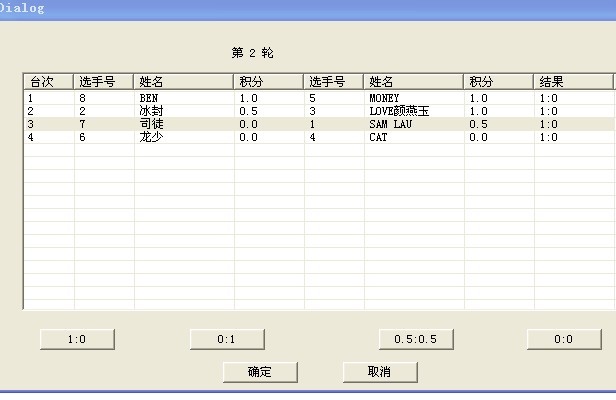Confirm with the 确定 button

pyautogui.click(x=260, y=372)
